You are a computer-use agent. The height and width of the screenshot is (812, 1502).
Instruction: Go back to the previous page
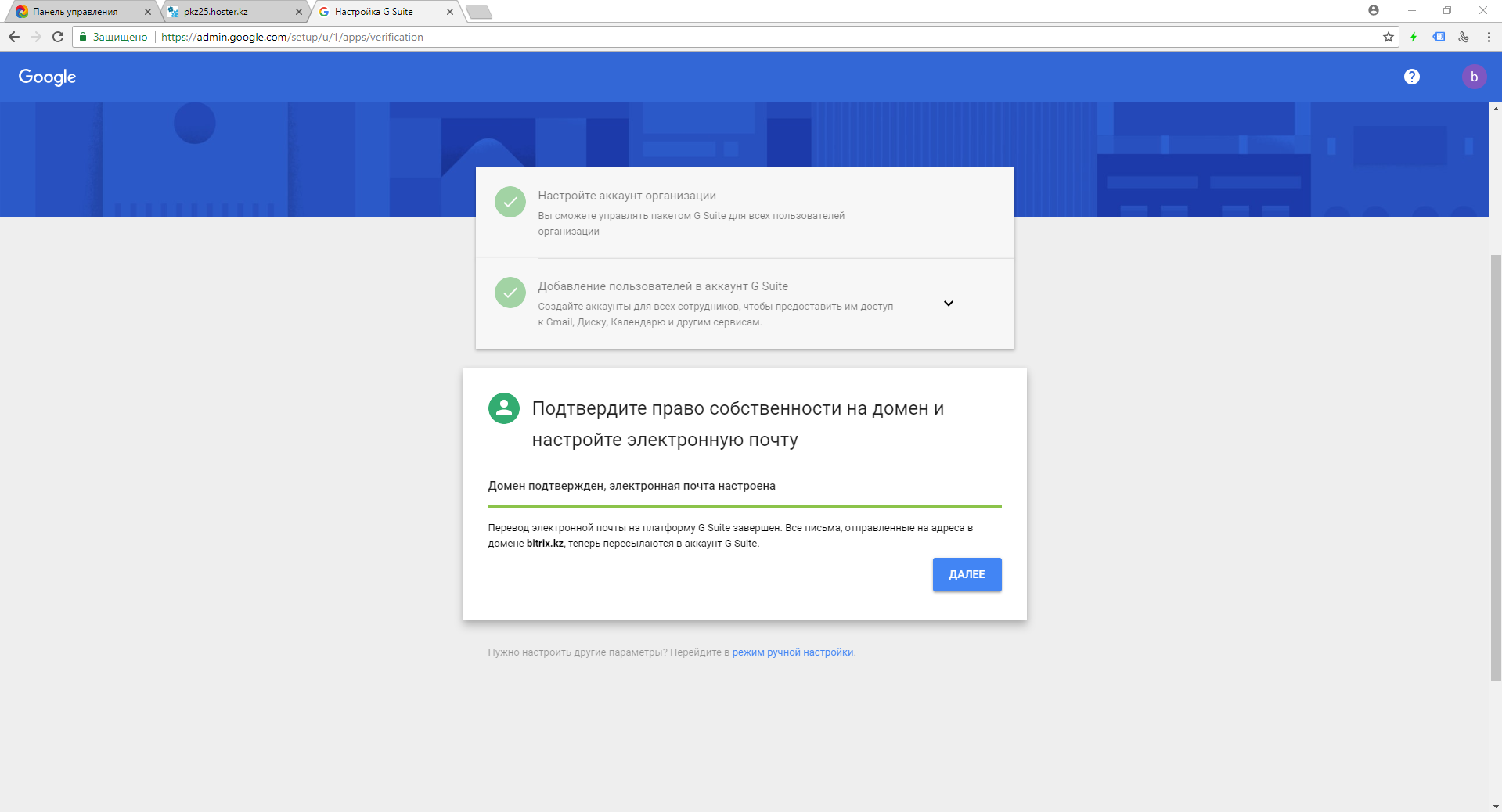(x=14, y=37)
